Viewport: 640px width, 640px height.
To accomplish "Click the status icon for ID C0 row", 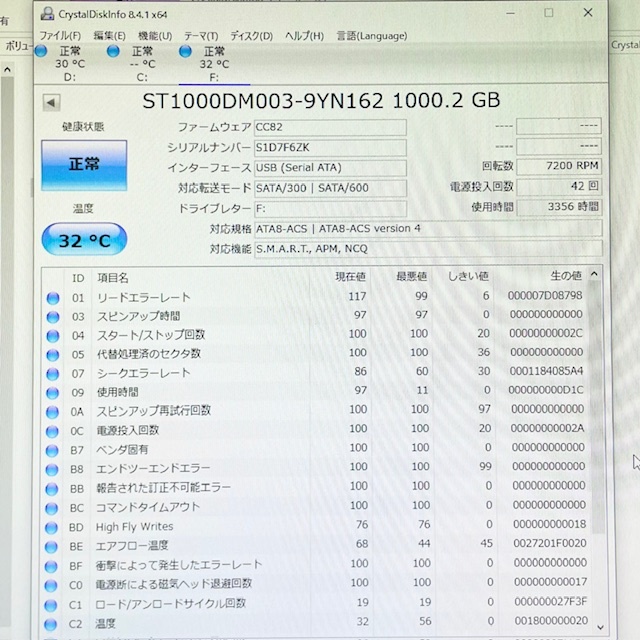I will coord(51,586).
